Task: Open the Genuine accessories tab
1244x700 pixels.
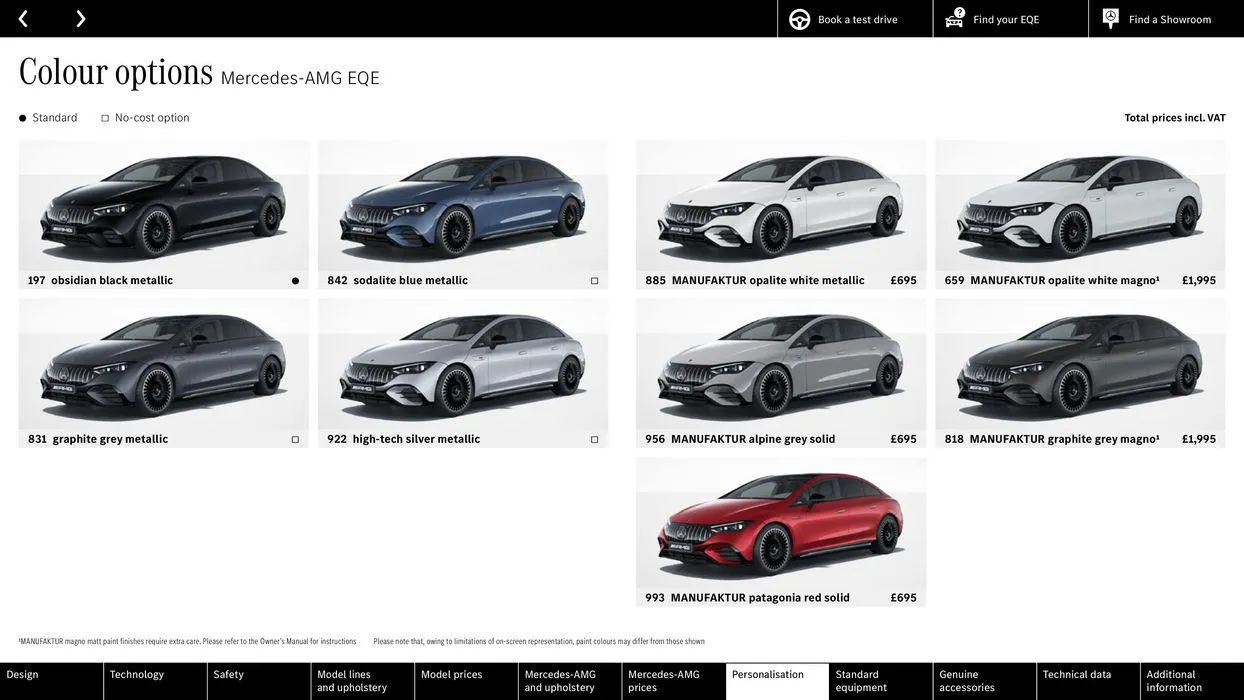Action: 985,681
